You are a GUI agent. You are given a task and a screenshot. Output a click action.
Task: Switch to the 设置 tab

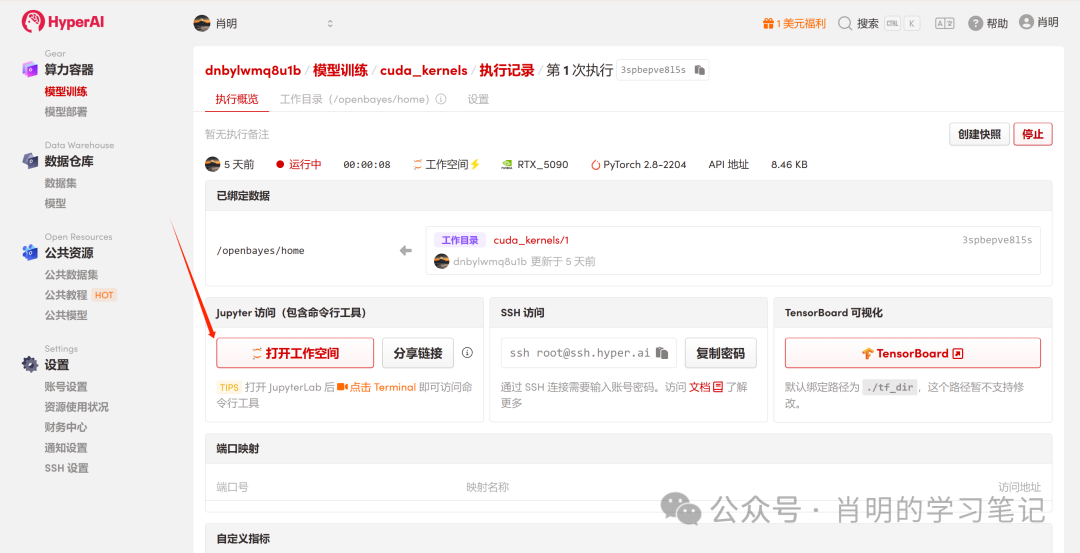pyautogui.click(x=478, y=100)
